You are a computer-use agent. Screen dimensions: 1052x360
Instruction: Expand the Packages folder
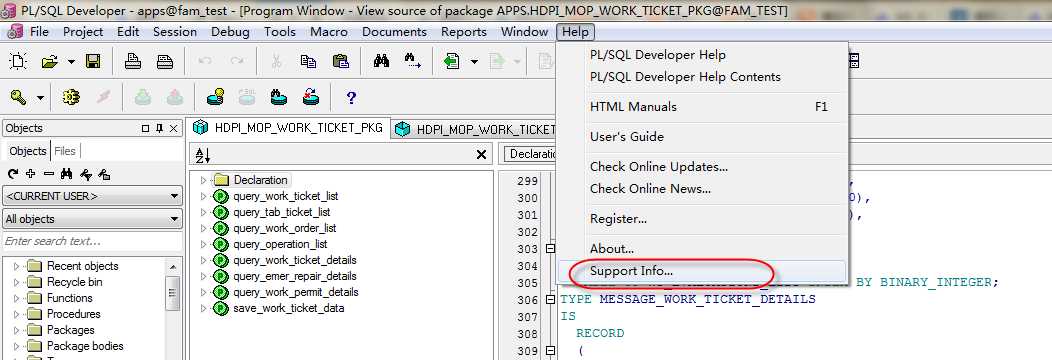(17, 331)
